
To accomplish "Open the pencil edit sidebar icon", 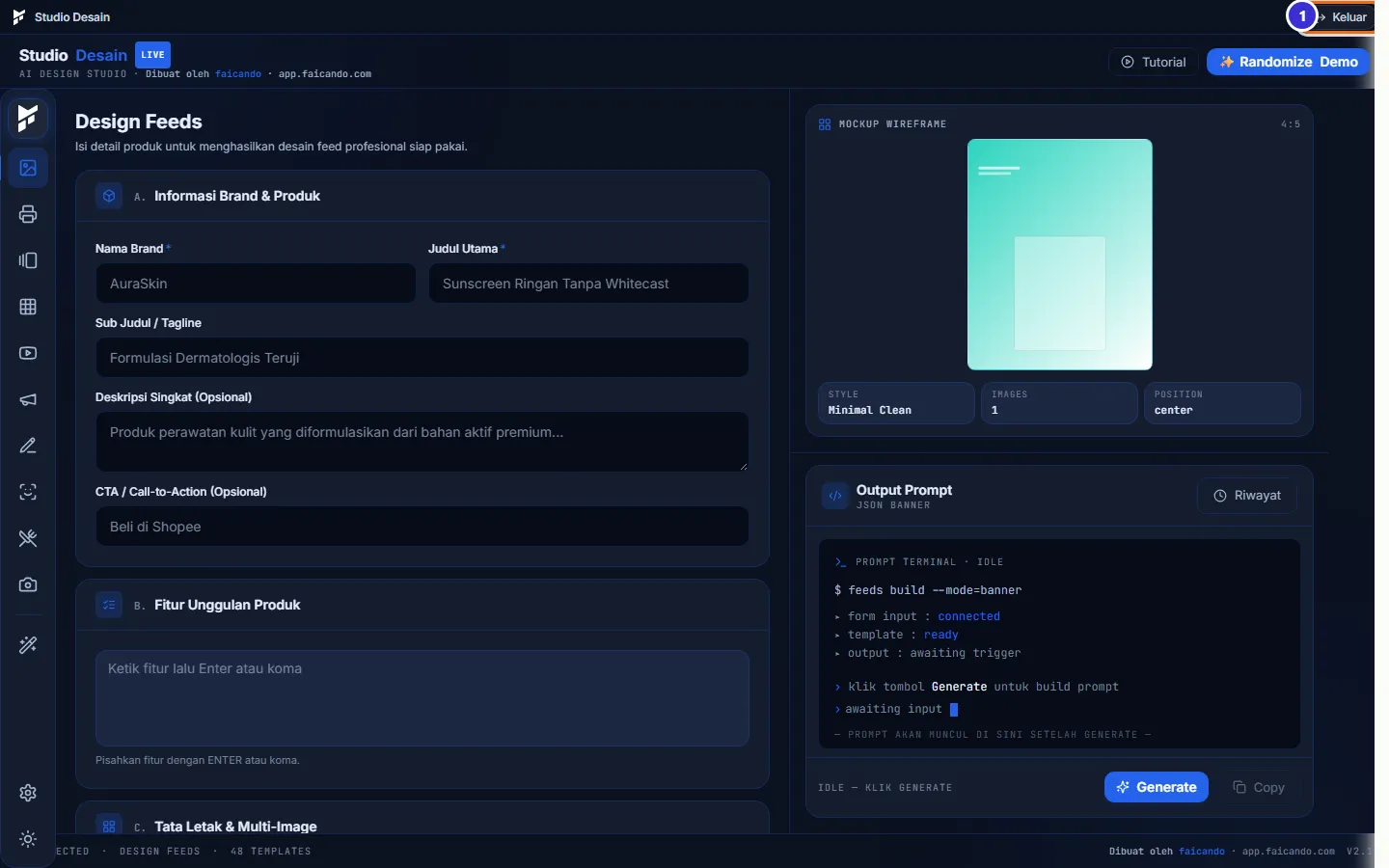I will 28,446.
